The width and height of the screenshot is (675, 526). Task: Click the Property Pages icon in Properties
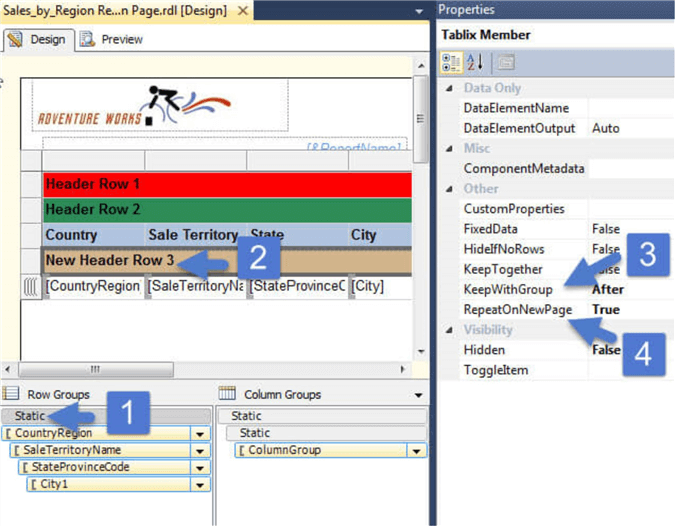(506, 62)
